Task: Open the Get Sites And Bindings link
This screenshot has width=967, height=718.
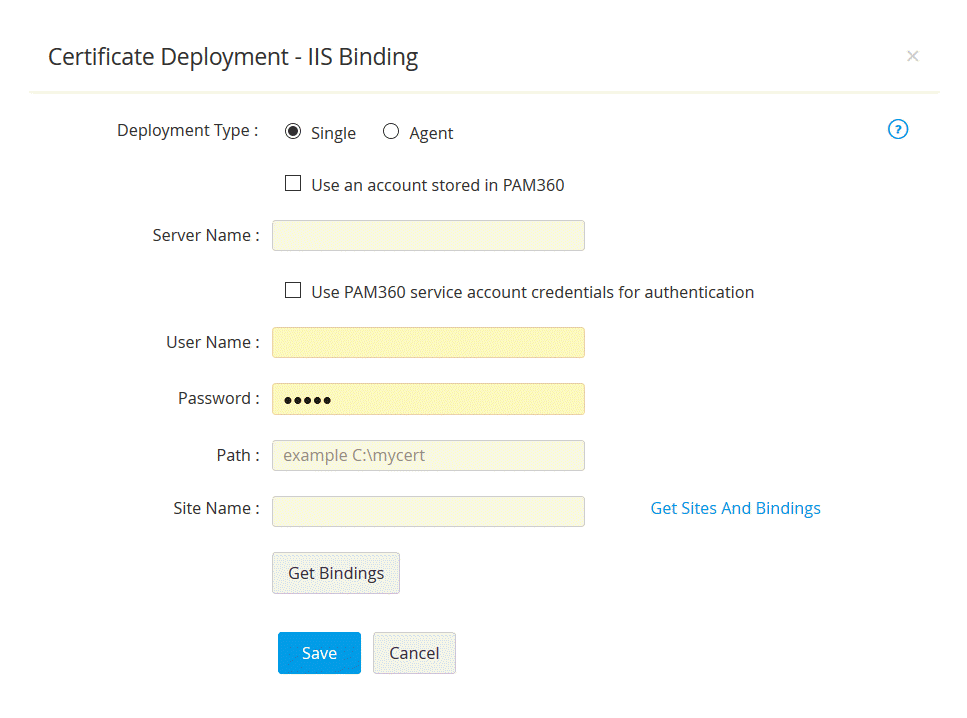Action: (735, 508)
